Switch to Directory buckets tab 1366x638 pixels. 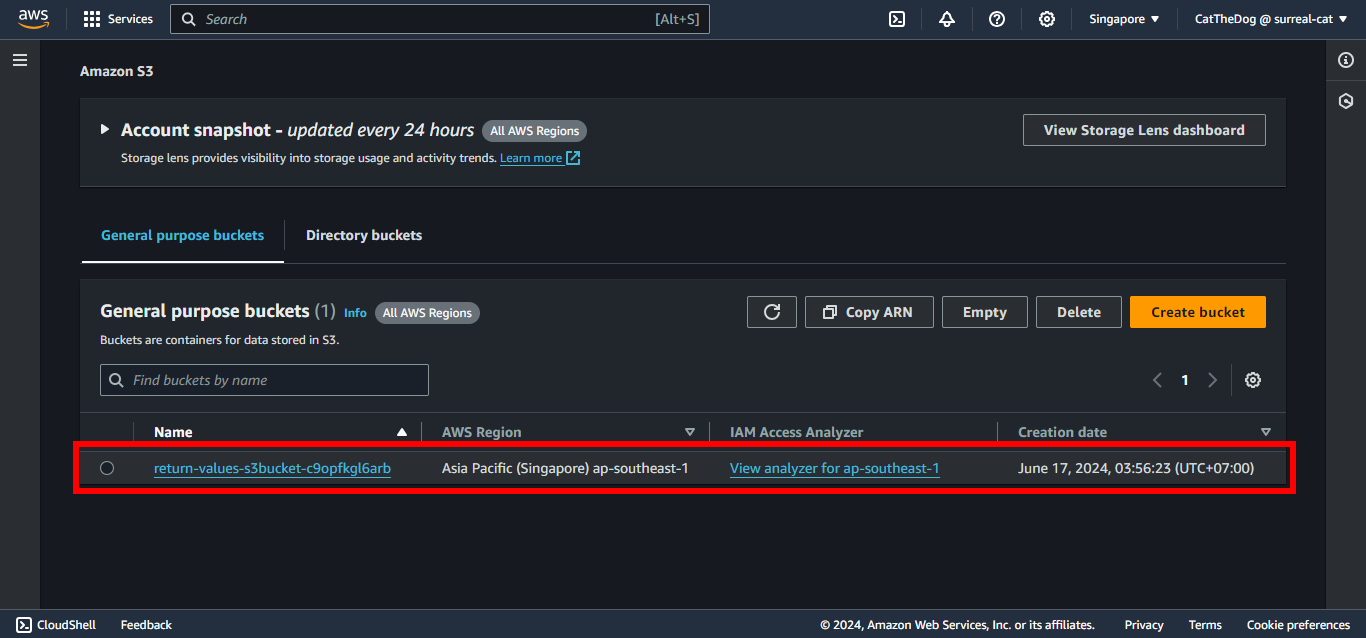coord(364,236)
